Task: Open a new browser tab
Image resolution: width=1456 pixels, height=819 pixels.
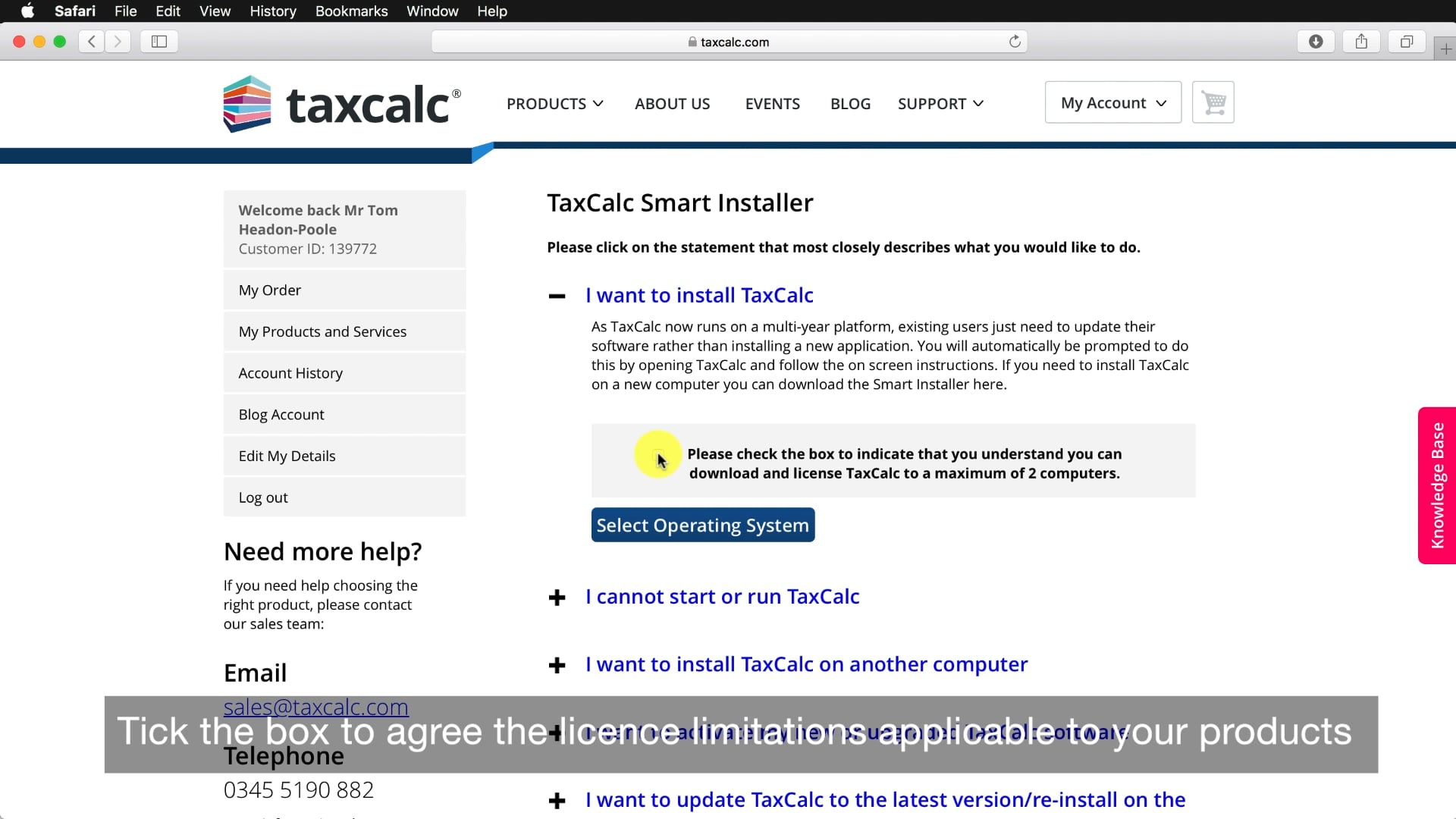Action: pos(1445,47)
